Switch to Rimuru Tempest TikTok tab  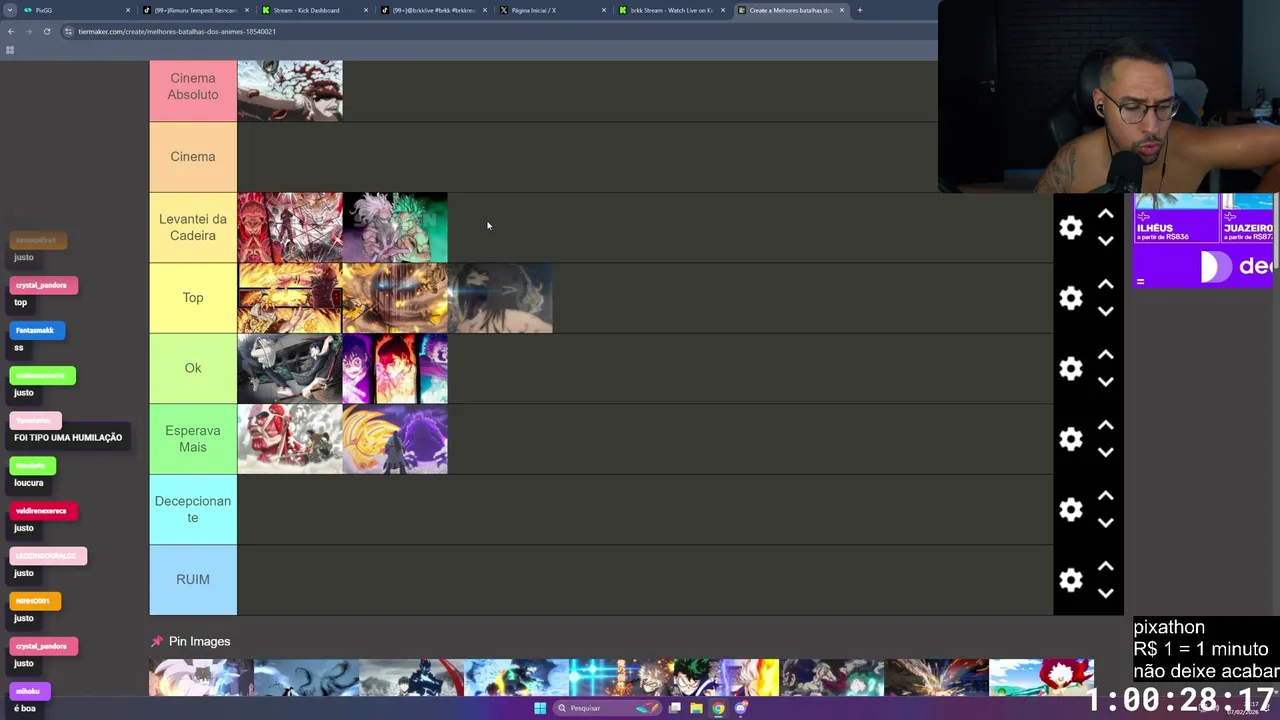(195, 10)
